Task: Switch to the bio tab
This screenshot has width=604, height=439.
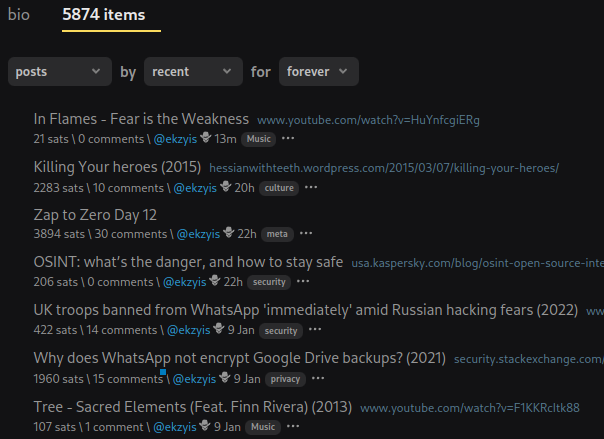Action: click(x=19, y=15)
